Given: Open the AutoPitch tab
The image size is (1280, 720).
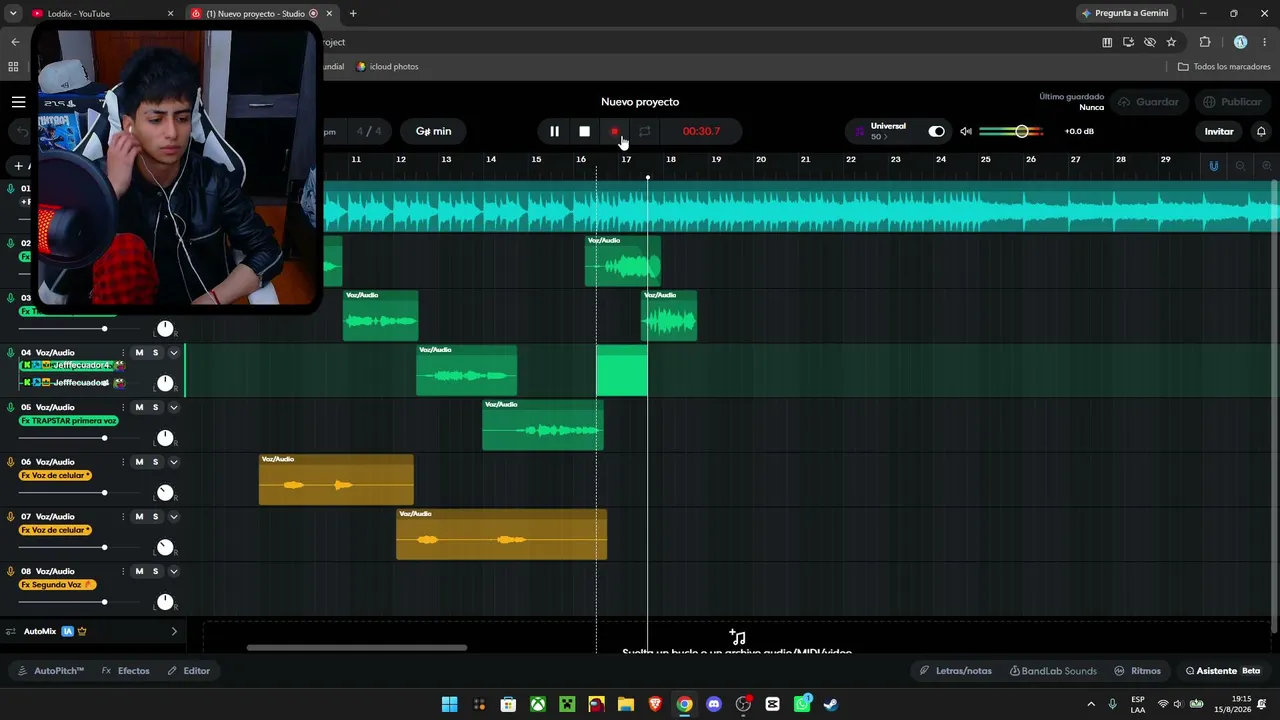Looking at the screenshot, I should point(51,671).
